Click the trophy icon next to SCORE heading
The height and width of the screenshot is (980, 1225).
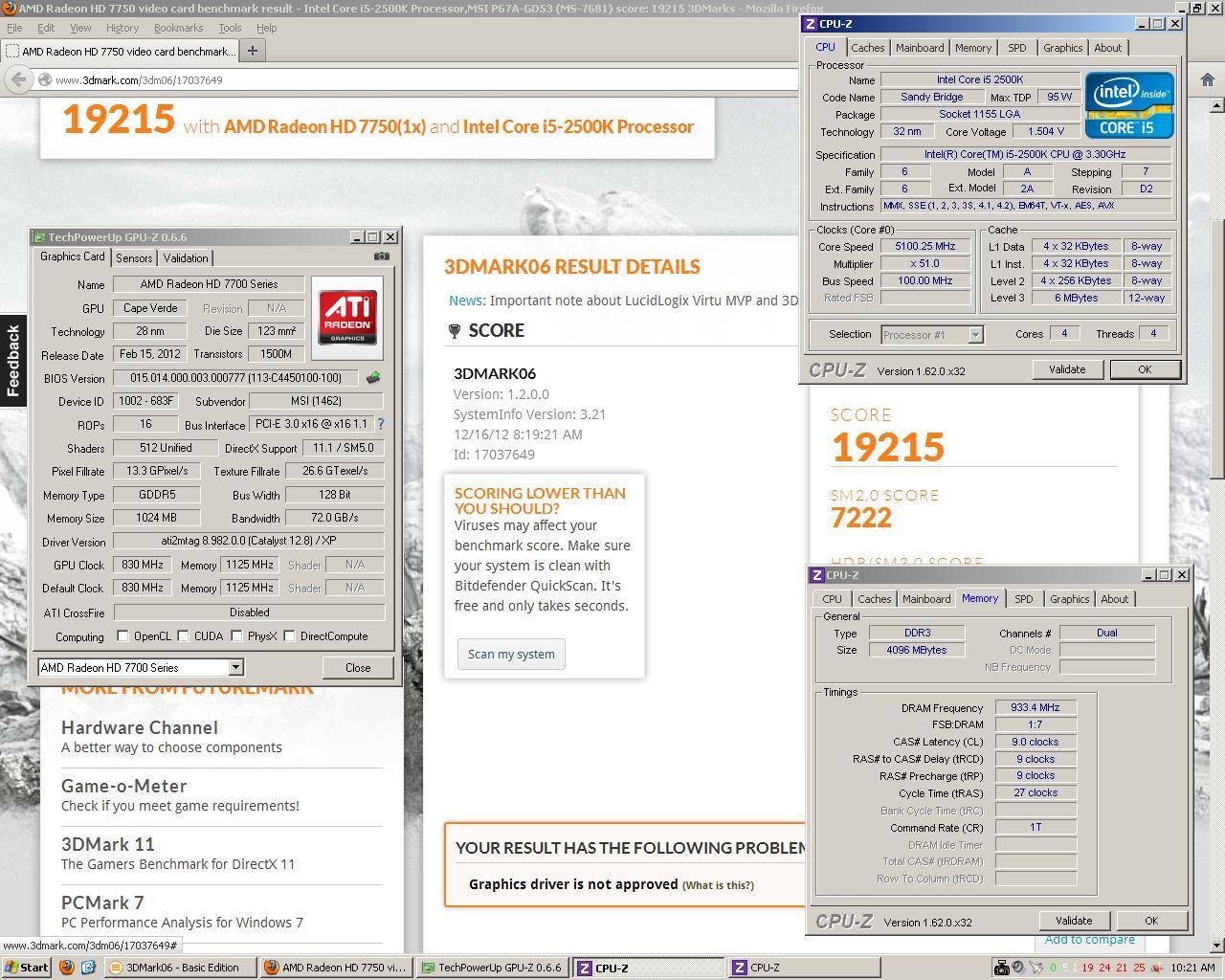tap(455, 331)
